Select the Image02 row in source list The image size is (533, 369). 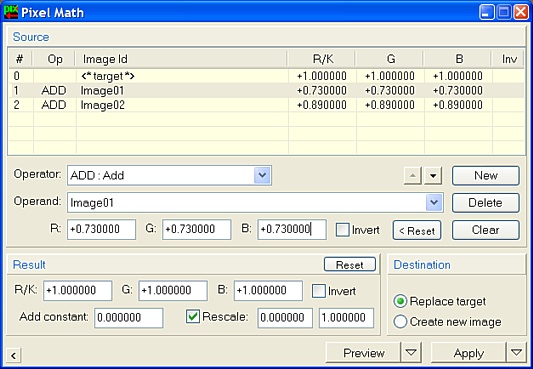[266, 105]
